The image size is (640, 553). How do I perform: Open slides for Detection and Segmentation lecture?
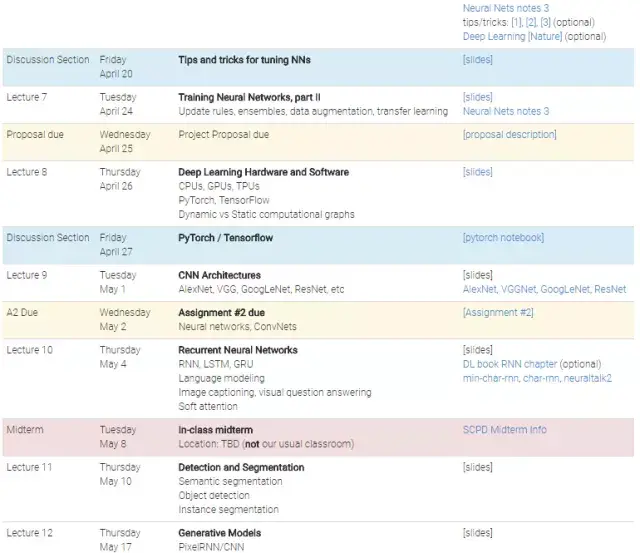pyautogui.click(x=477, y=467)
